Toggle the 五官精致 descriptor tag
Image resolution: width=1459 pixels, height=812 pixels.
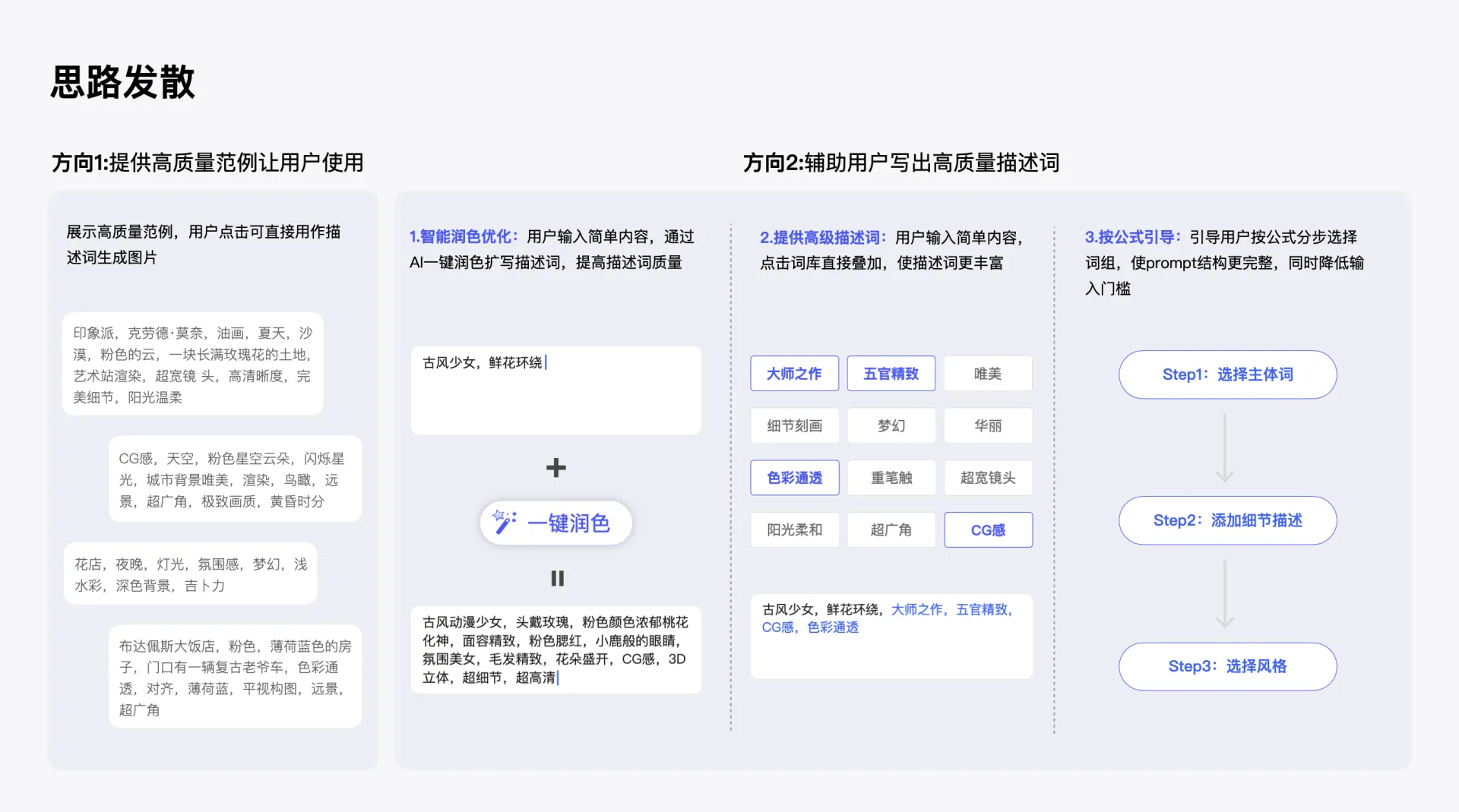891,373
